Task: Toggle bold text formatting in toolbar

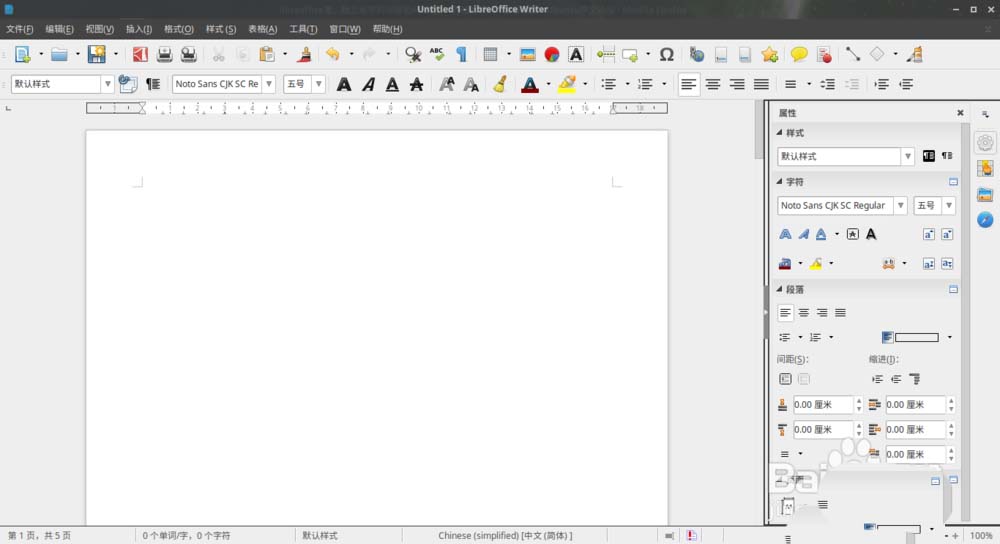Action: click(344, 85)
